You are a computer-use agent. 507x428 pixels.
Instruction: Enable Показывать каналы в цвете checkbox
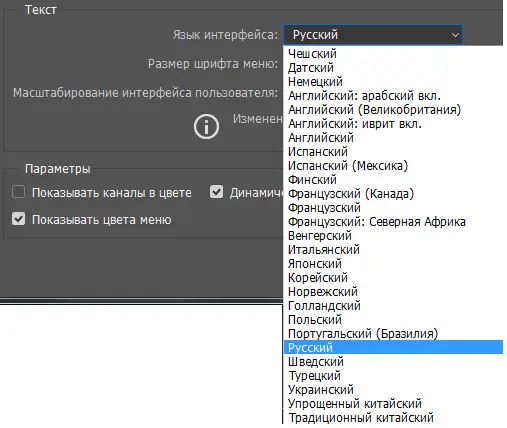point(18,192)
